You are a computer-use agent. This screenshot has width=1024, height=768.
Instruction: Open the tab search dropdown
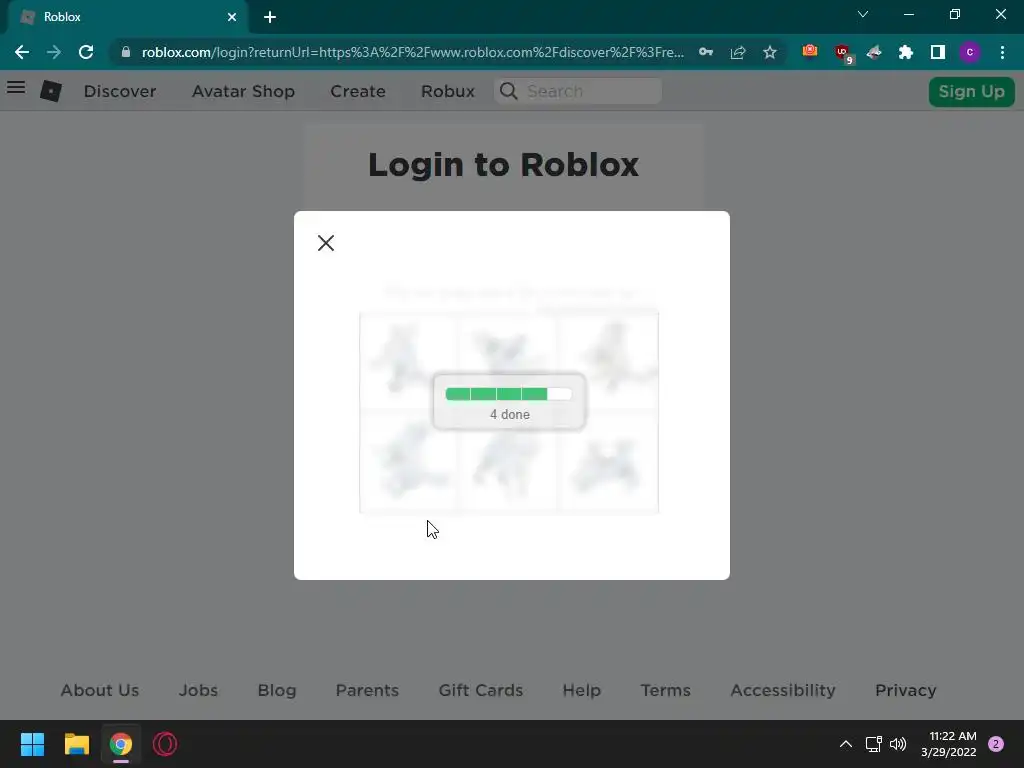[x=863, y=14]
